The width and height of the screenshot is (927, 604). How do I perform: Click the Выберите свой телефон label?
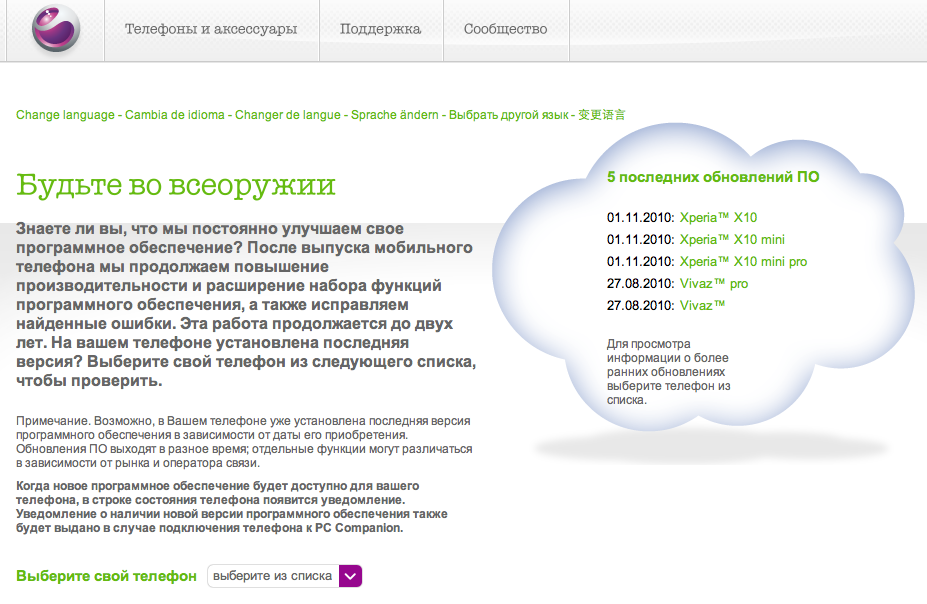[x=107, y=576]
